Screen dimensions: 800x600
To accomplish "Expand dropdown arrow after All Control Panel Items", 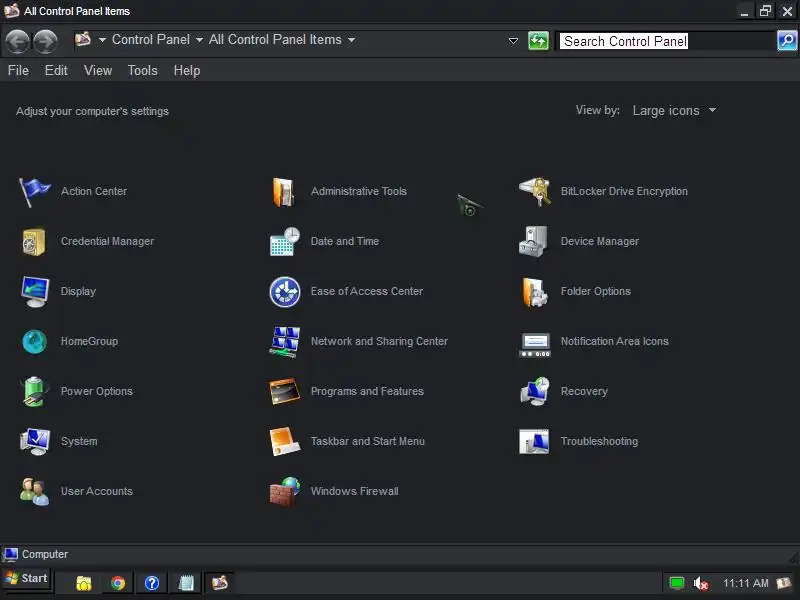I will 351,40.
